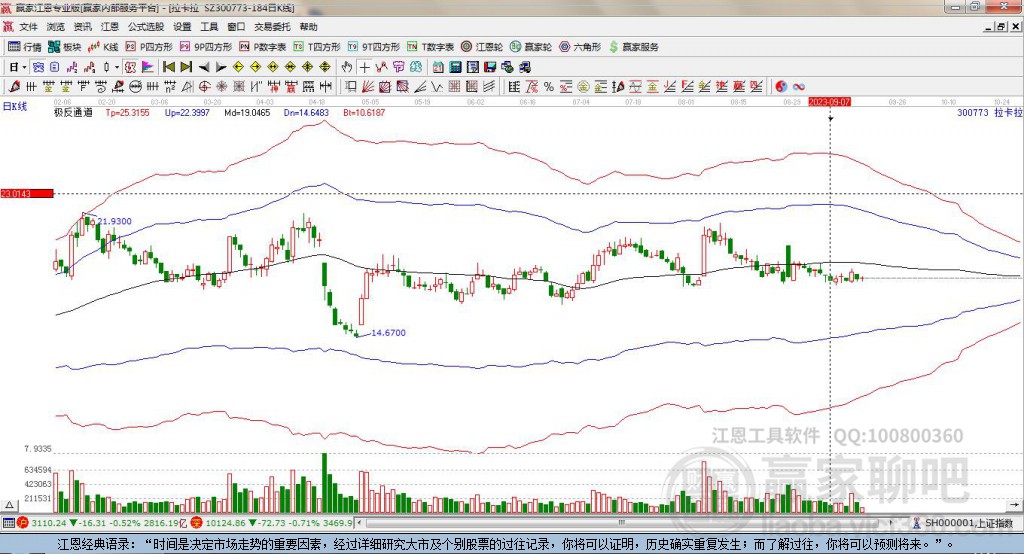The height and width of the screenshot is (554, 1024).
Task: Open the calculator icon
Action: [456, 67]
